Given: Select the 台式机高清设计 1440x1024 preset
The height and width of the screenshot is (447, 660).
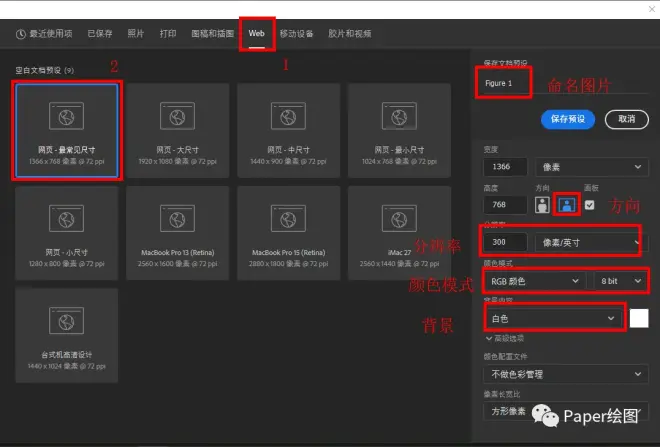Looking at the screenshot, I should [x=67, y=335].
